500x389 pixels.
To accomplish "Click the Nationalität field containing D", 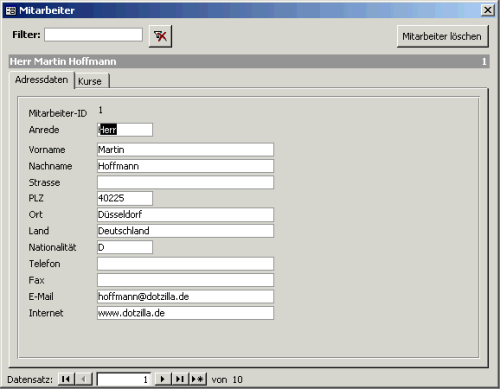I will pyautogui.click(x=125, y=247).
